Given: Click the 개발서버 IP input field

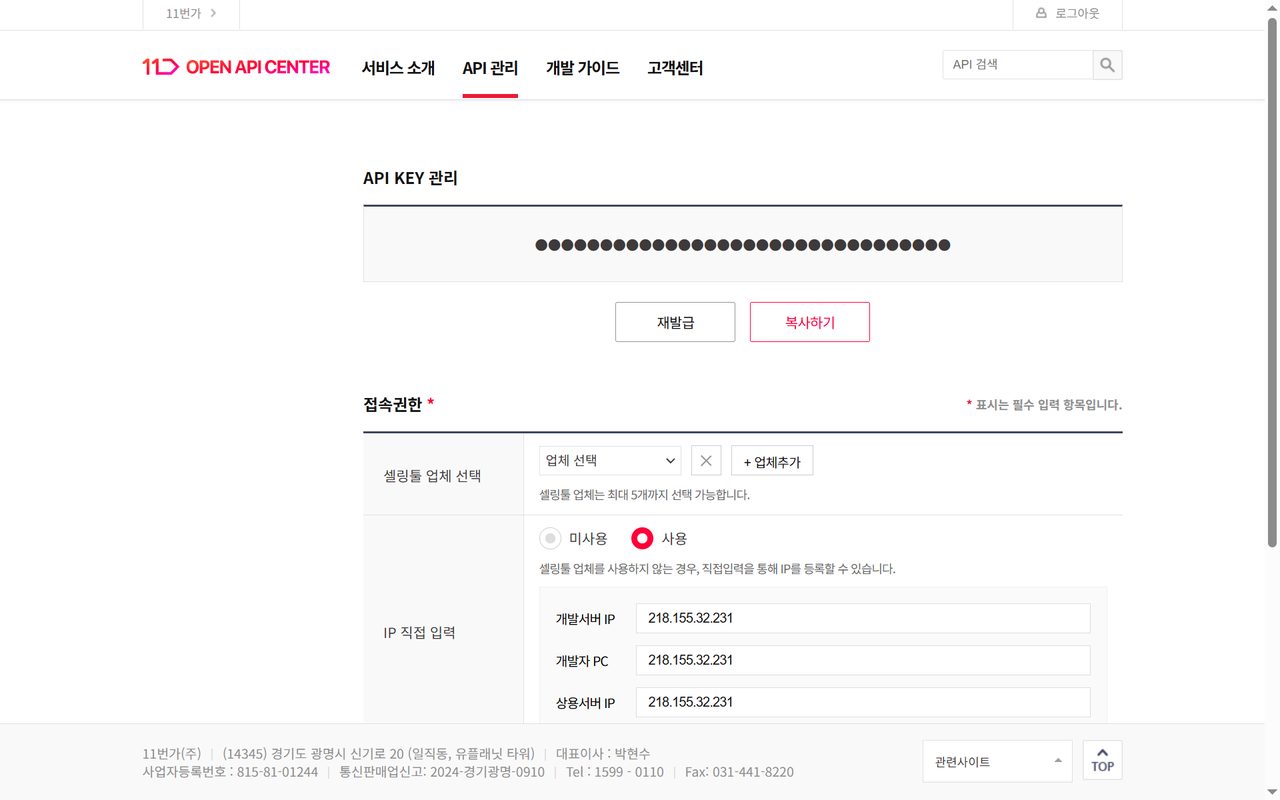Looking at the screenshot, I should pos(863,618).
